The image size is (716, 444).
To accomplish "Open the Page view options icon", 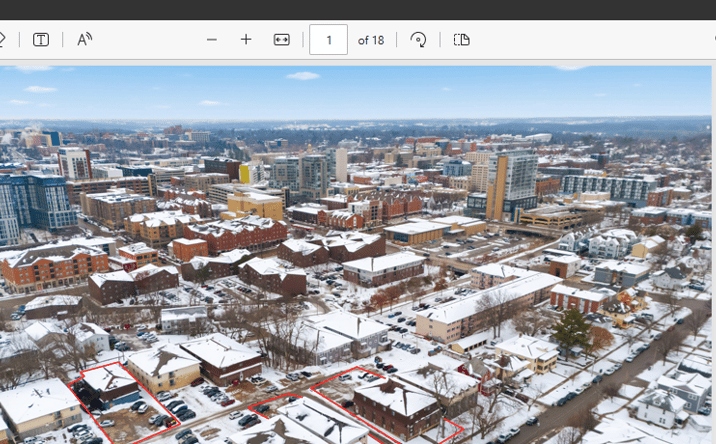I will [x=462, y=40].
